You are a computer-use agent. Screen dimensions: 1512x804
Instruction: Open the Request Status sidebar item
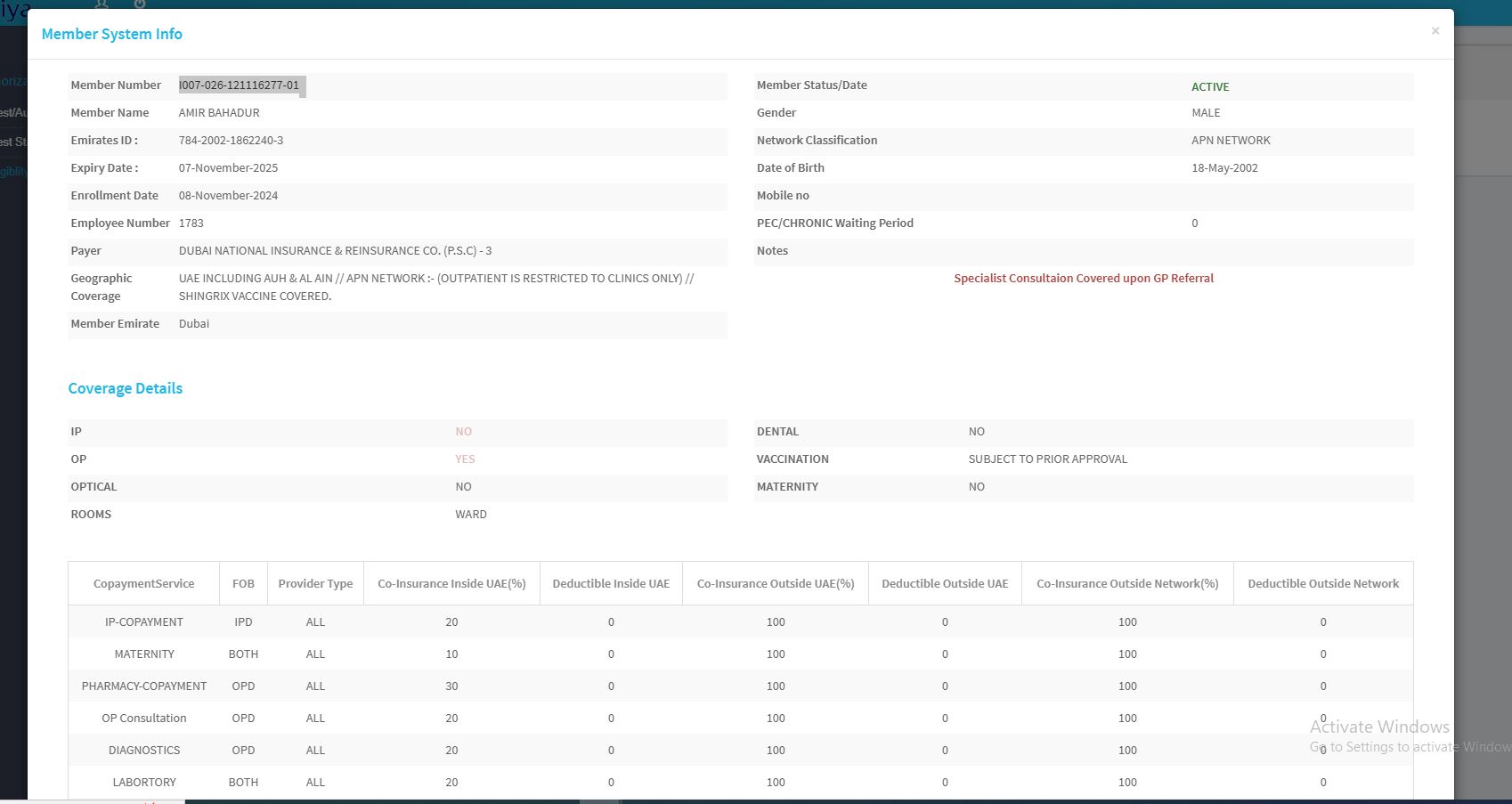[12, 142]
